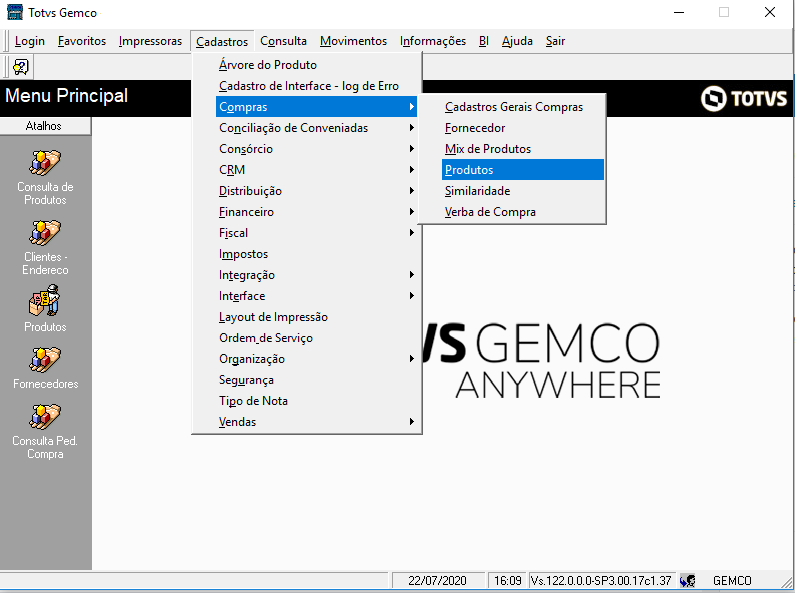Open the Fornecedores shortcut icon
795x593 pixels.
click(45, 360)
